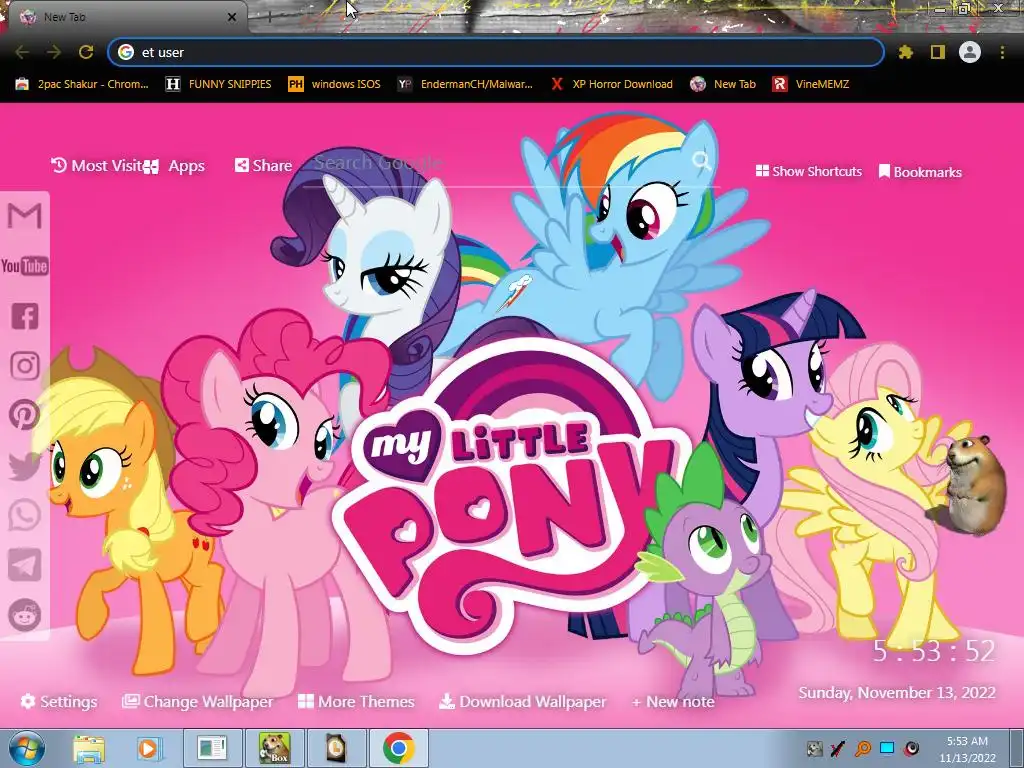Image resolution: width=1024 pixels, height=768 pixels.
Task: Add a New note
Action: pos(673,701)
